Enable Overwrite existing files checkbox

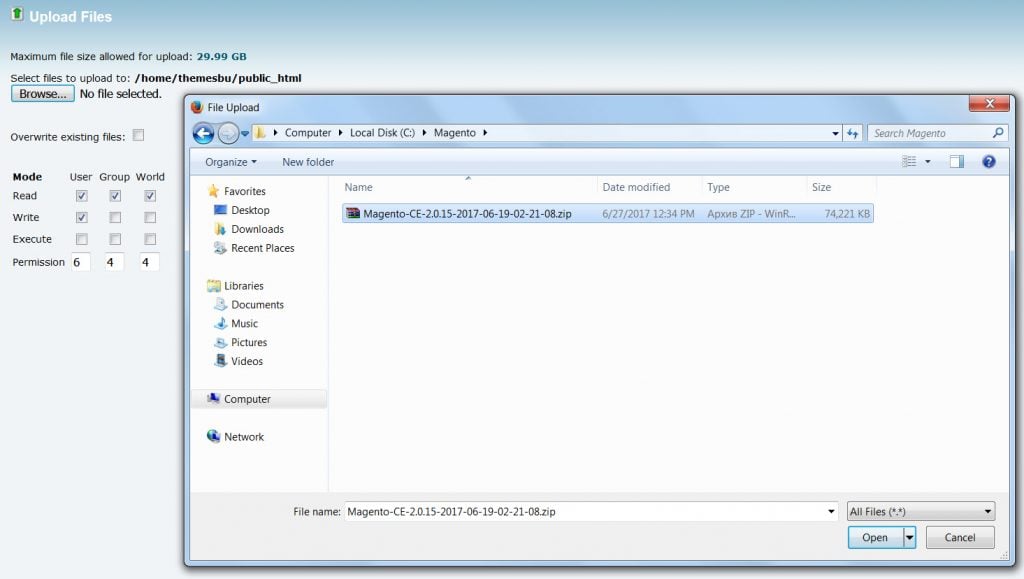[139, 136]
